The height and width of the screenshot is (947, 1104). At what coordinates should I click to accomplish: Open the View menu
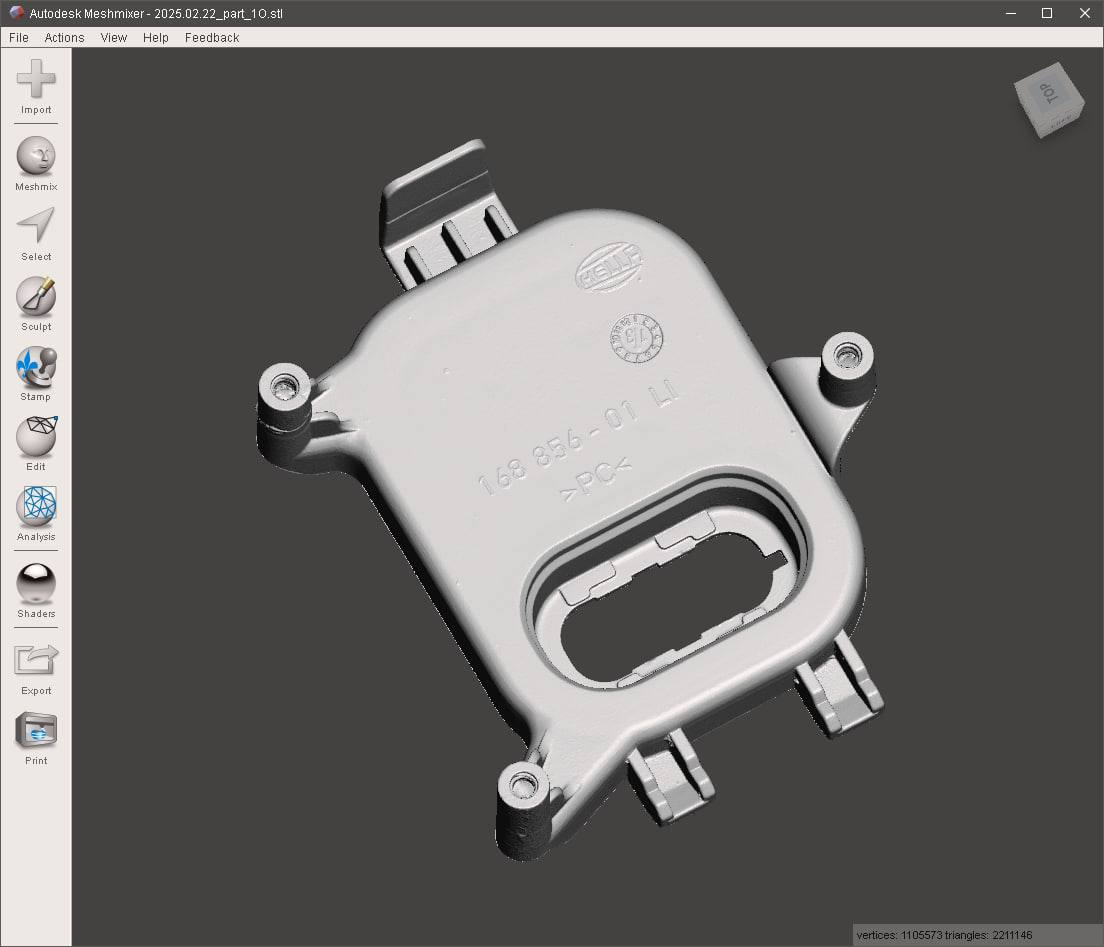113,37
